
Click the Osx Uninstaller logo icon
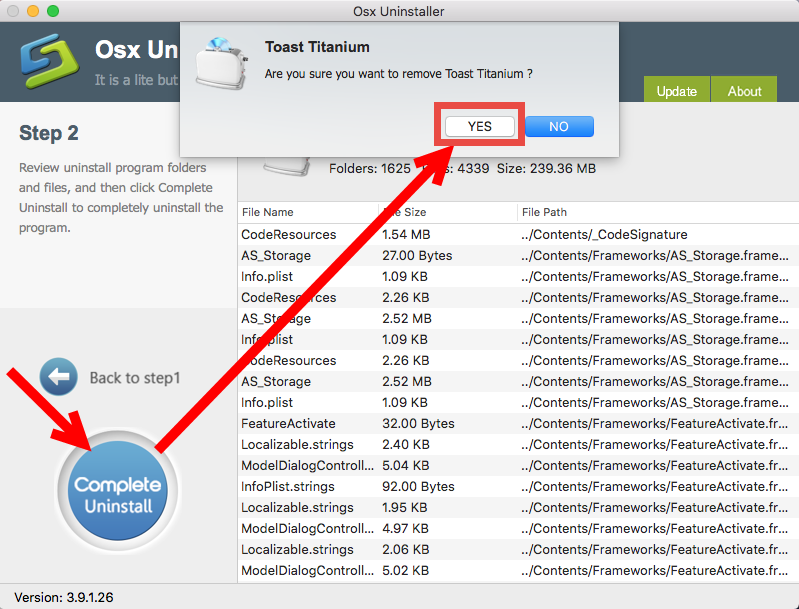point(49,61)
